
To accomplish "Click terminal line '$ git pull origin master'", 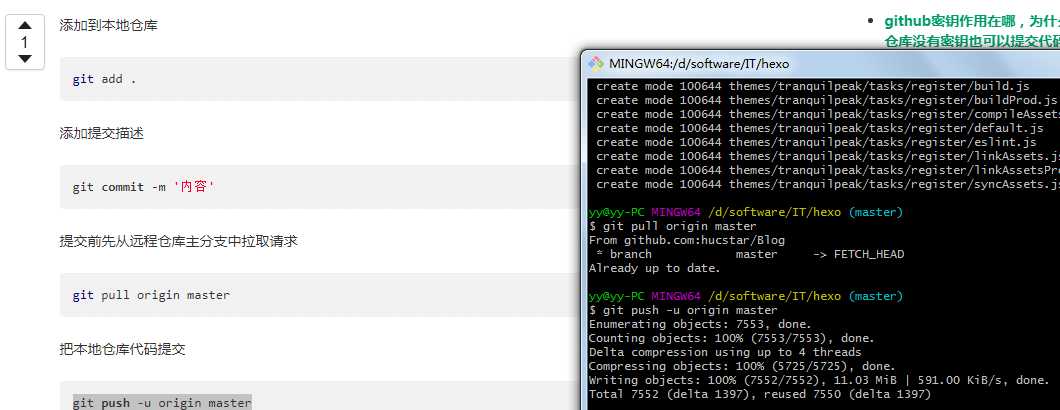I will click(x=673, y=226).
